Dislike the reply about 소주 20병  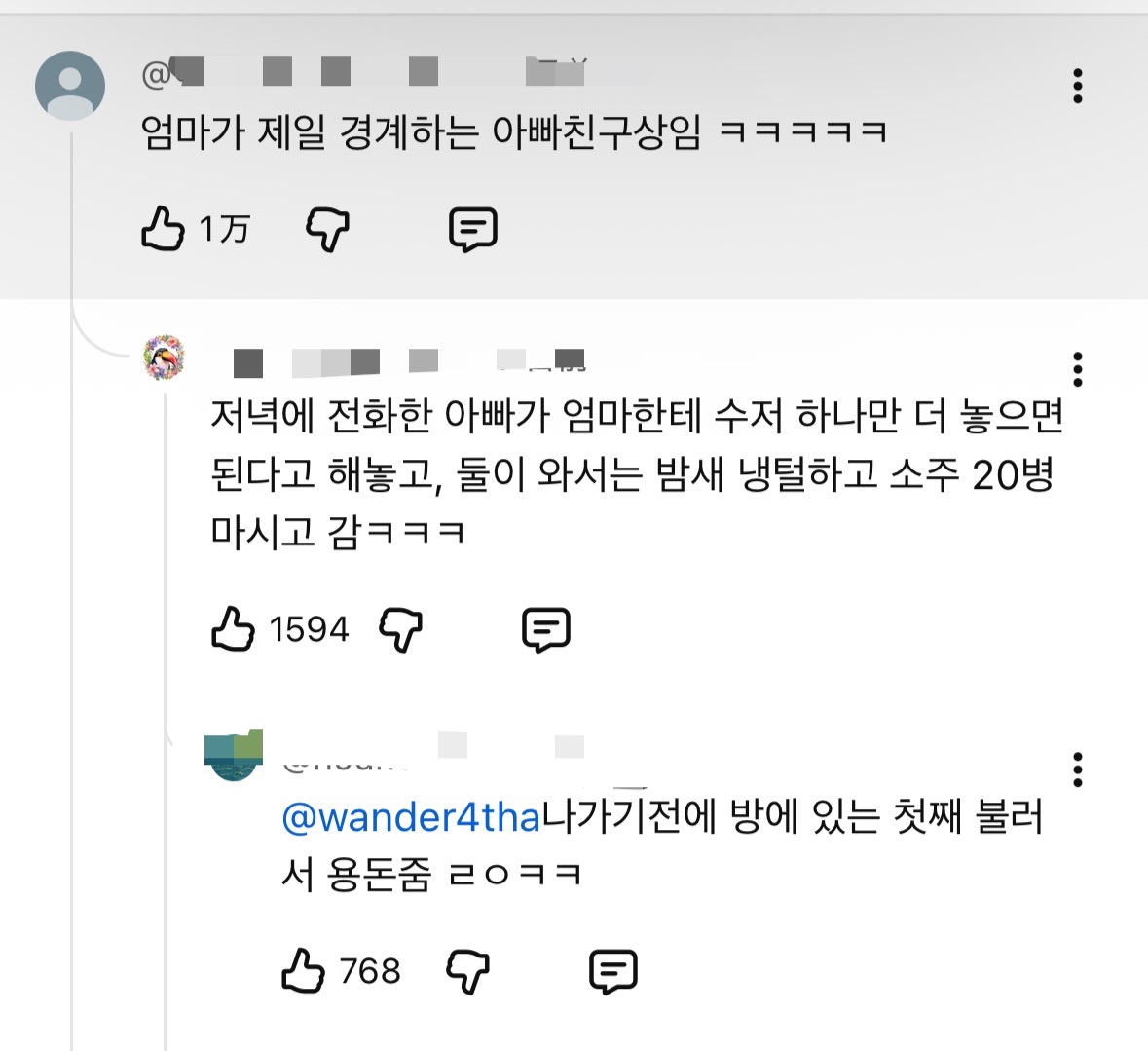point(400,629)
